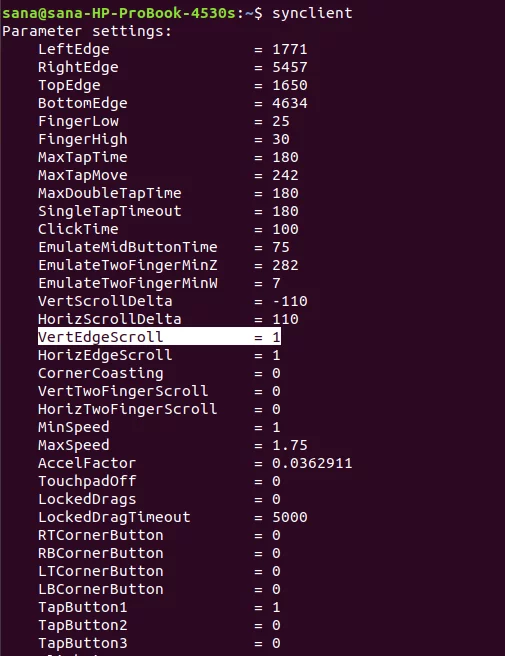Click the username prompt sana@sana-HP-ProBook-4530s
505x656 pixels.
[119, 13]
